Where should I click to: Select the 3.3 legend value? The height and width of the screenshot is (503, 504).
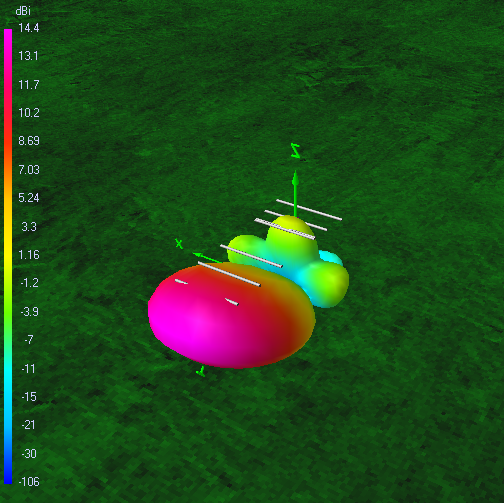(29, 227)
